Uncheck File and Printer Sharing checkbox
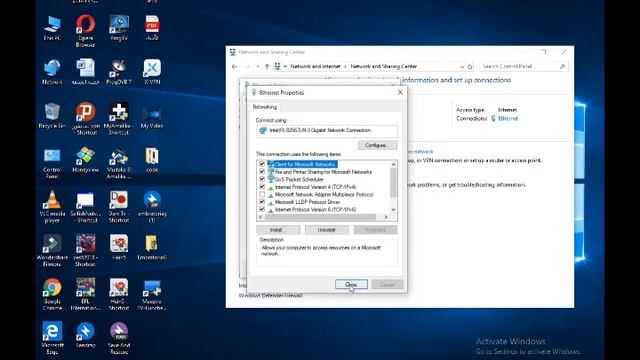 tap(262, 171)
